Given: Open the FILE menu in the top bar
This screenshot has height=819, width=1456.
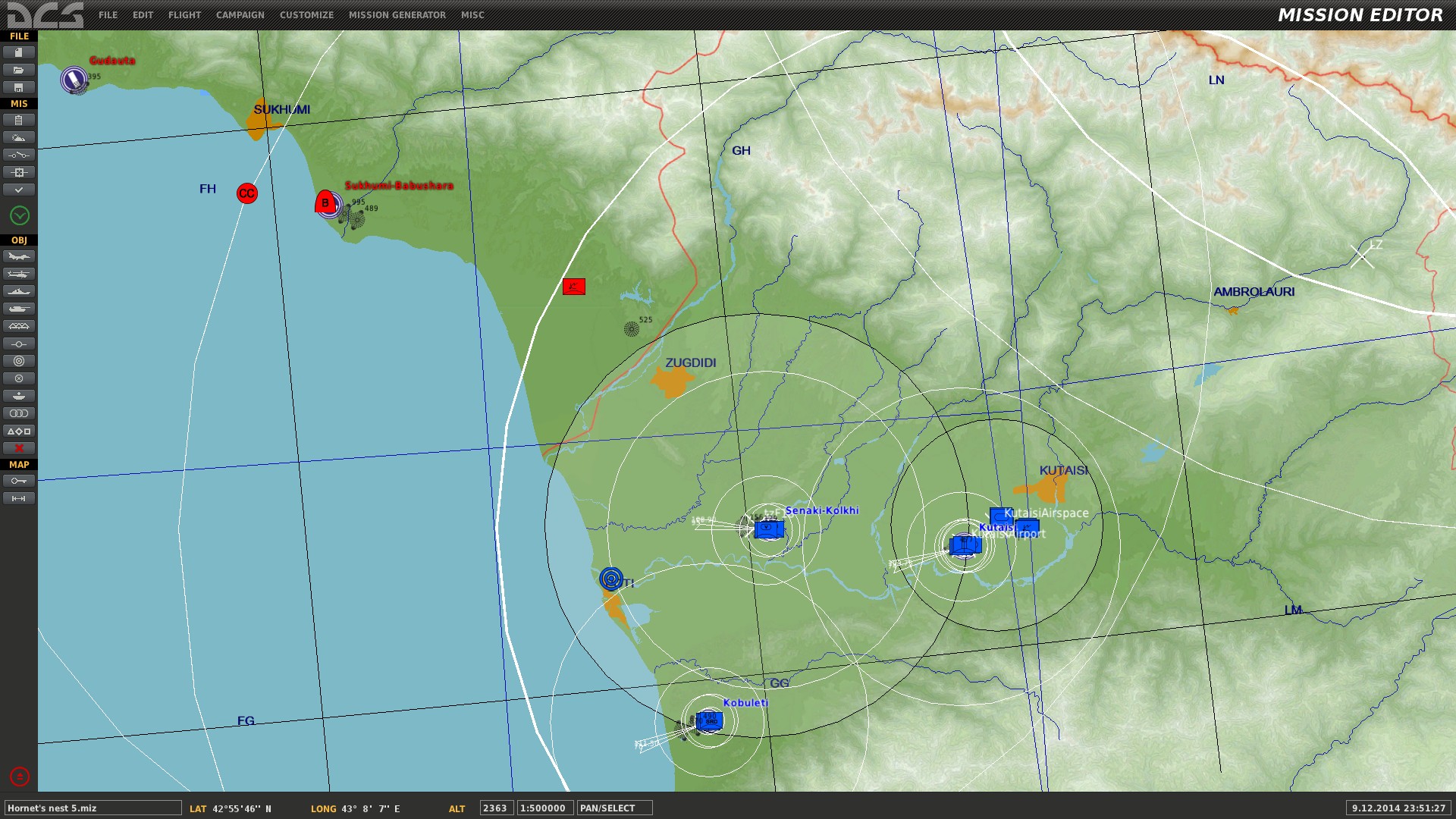Looking at the screenshot, I should point(108,15).
